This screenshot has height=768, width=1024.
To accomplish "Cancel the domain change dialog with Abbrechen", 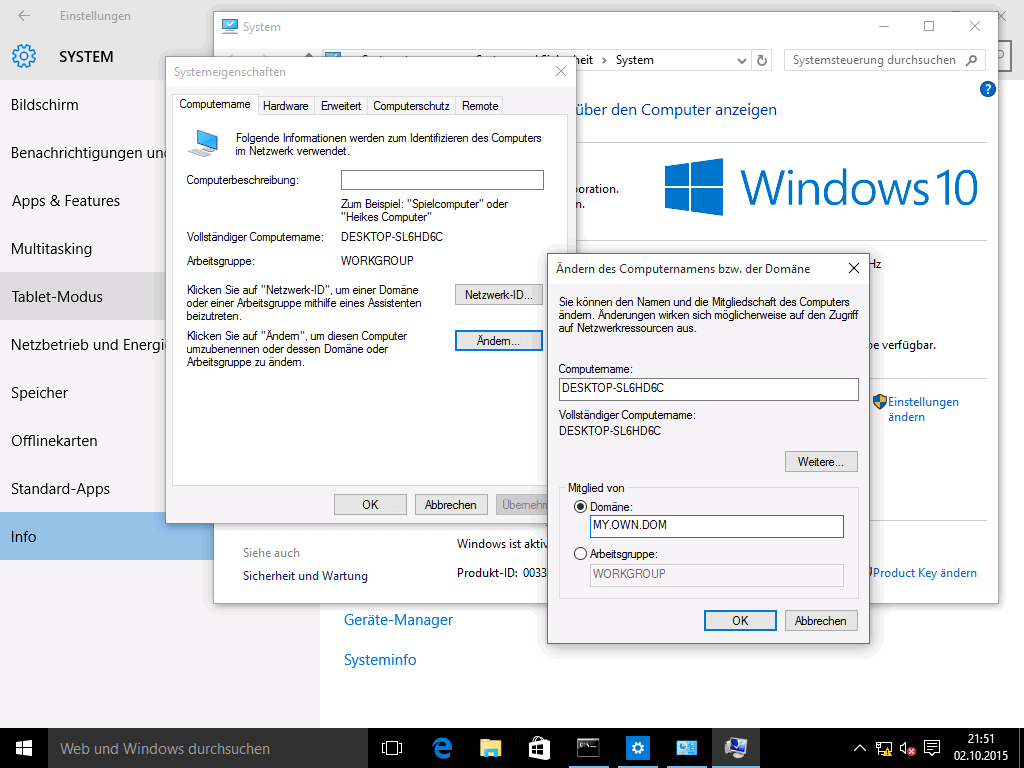I will 821,620.
